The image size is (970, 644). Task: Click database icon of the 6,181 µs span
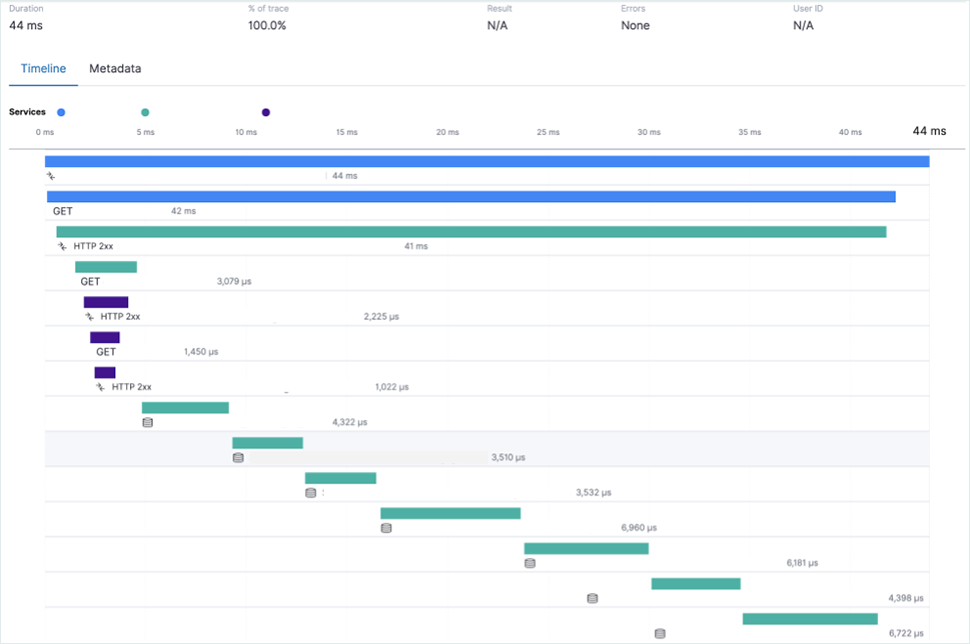coord(530,563)
